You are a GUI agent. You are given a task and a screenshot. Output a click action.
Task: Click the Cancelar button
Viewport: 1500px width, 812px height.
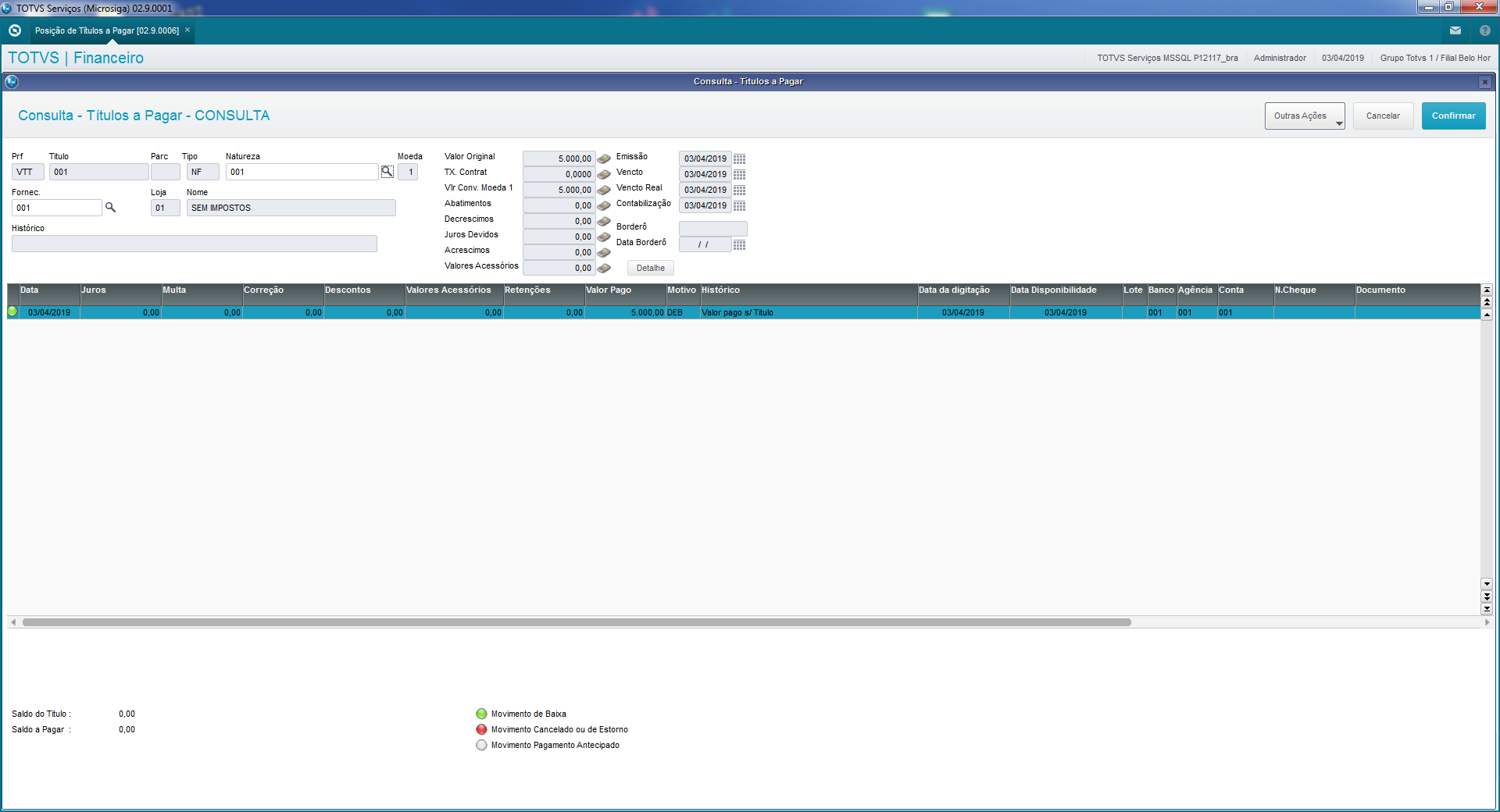pyautogui.click(x=1383, y=116)
